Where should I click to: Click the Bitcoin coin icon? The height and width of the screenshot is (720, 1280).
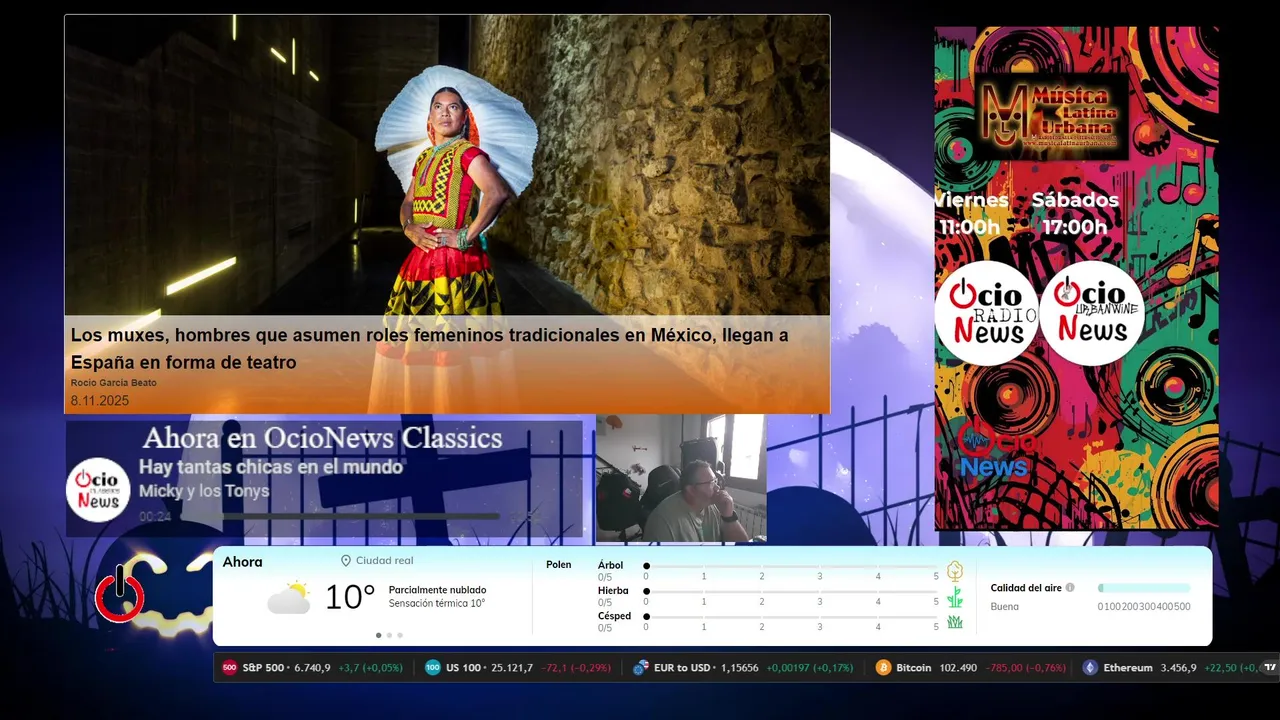coord(883,667)
